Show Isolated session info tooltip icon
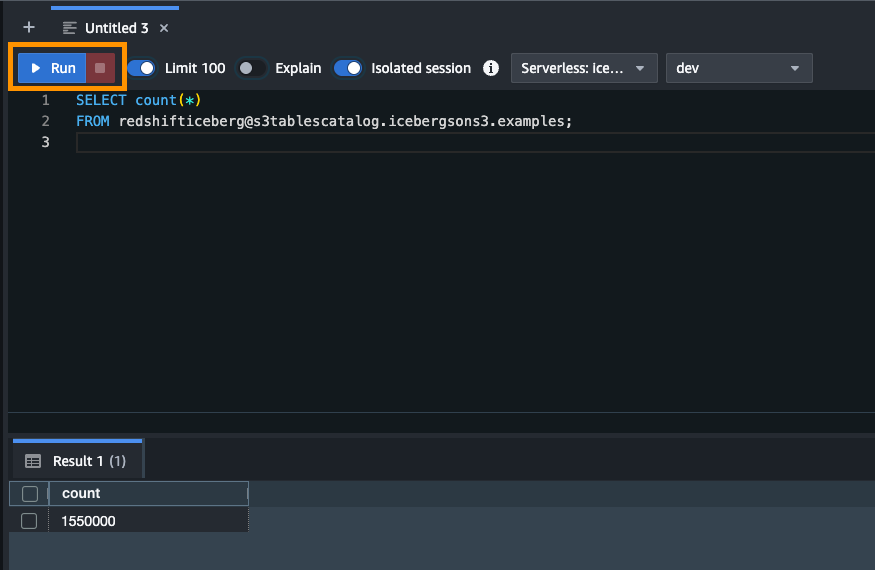Image resolution: width=875 pixels, height=570 pixels. point(491,68)
